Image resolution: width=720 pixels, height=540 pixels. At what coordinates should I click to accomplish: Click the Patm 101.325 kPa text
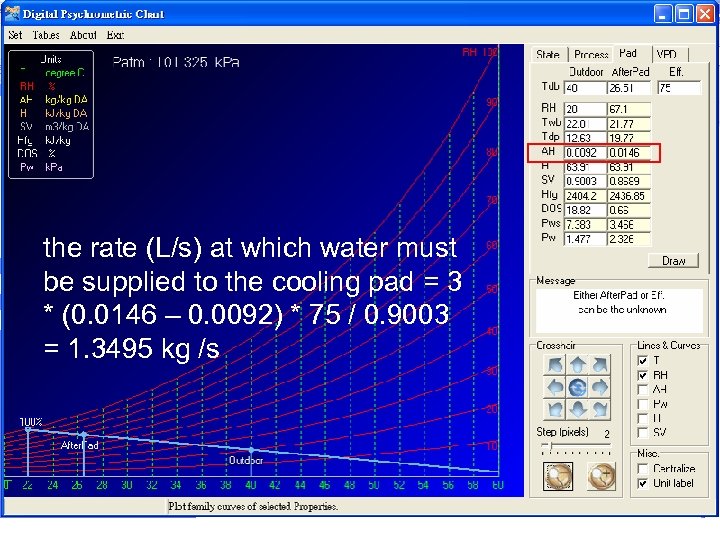[x=176, y=62]
